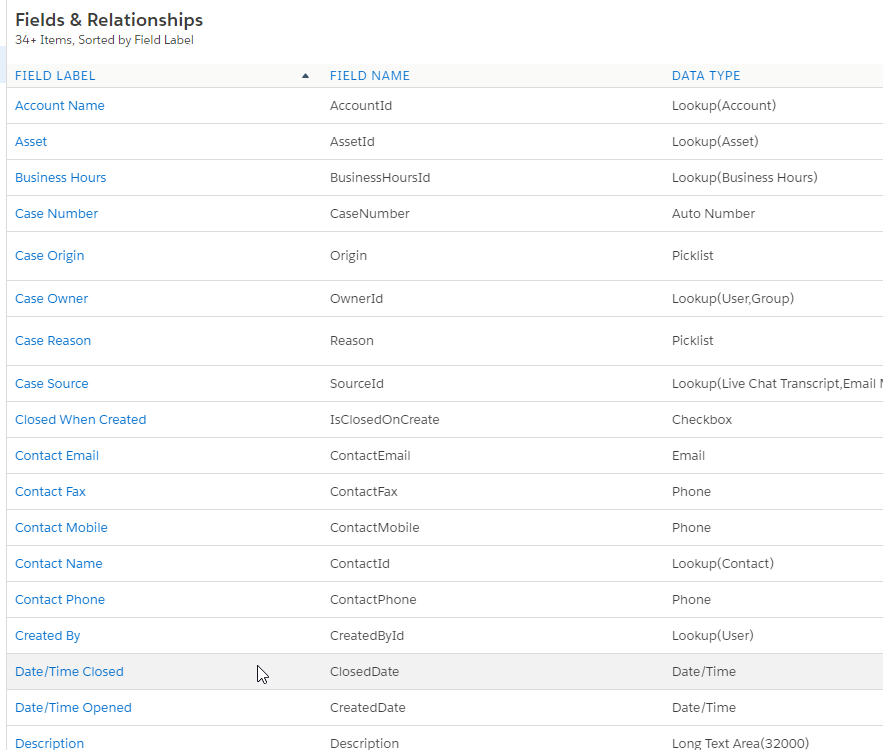Screen dimensions: 883x750
Task: Sort by the Field Name column header
Action: click(x=370, y=76)
